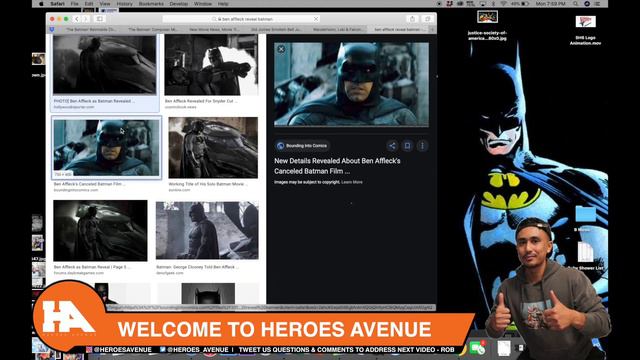Open the AirPlay display menu icon
The image size is (640, 360).
[482, 4]
